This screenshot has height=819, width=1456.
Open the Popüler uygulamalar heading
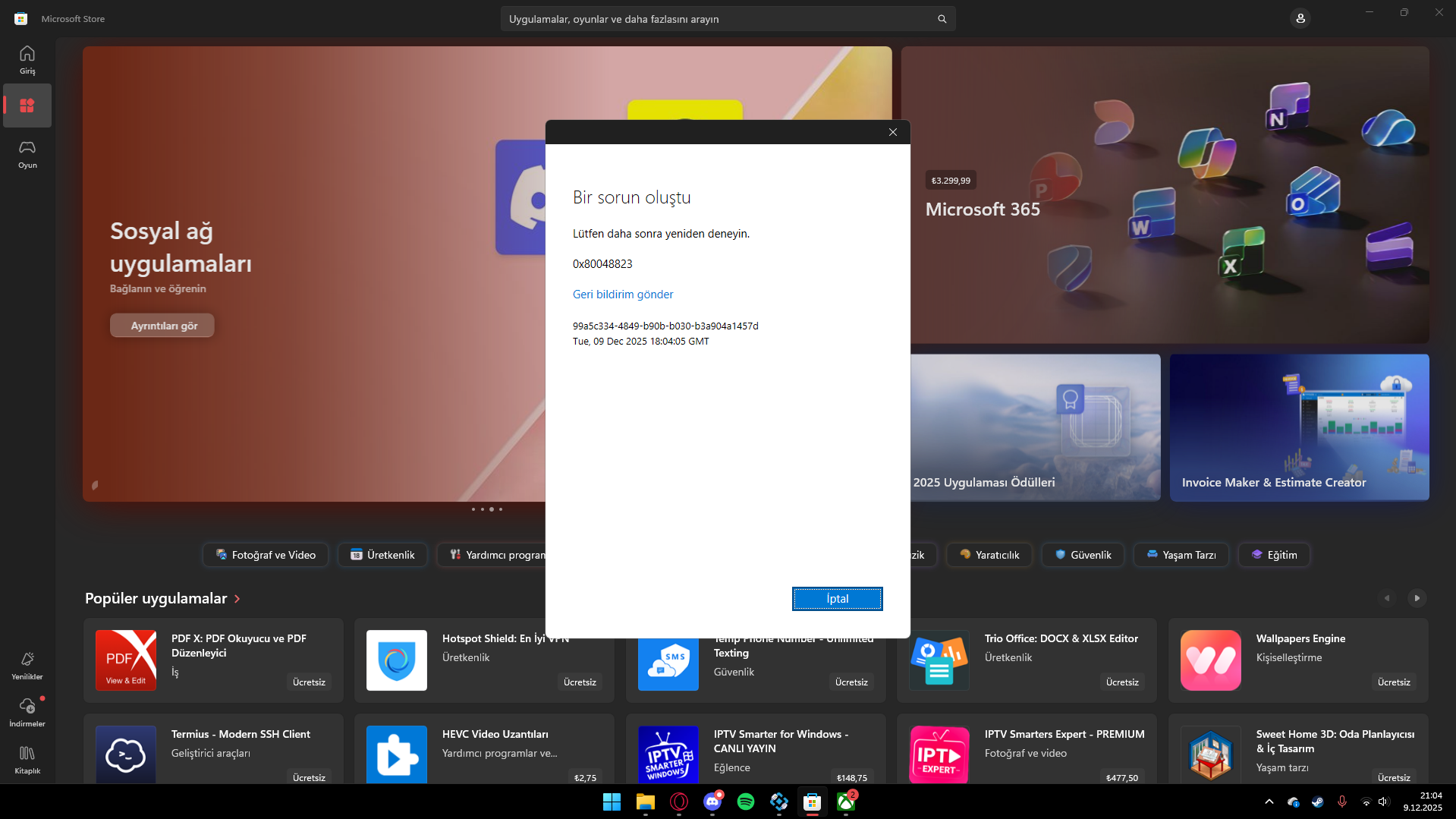pos(156,599)
